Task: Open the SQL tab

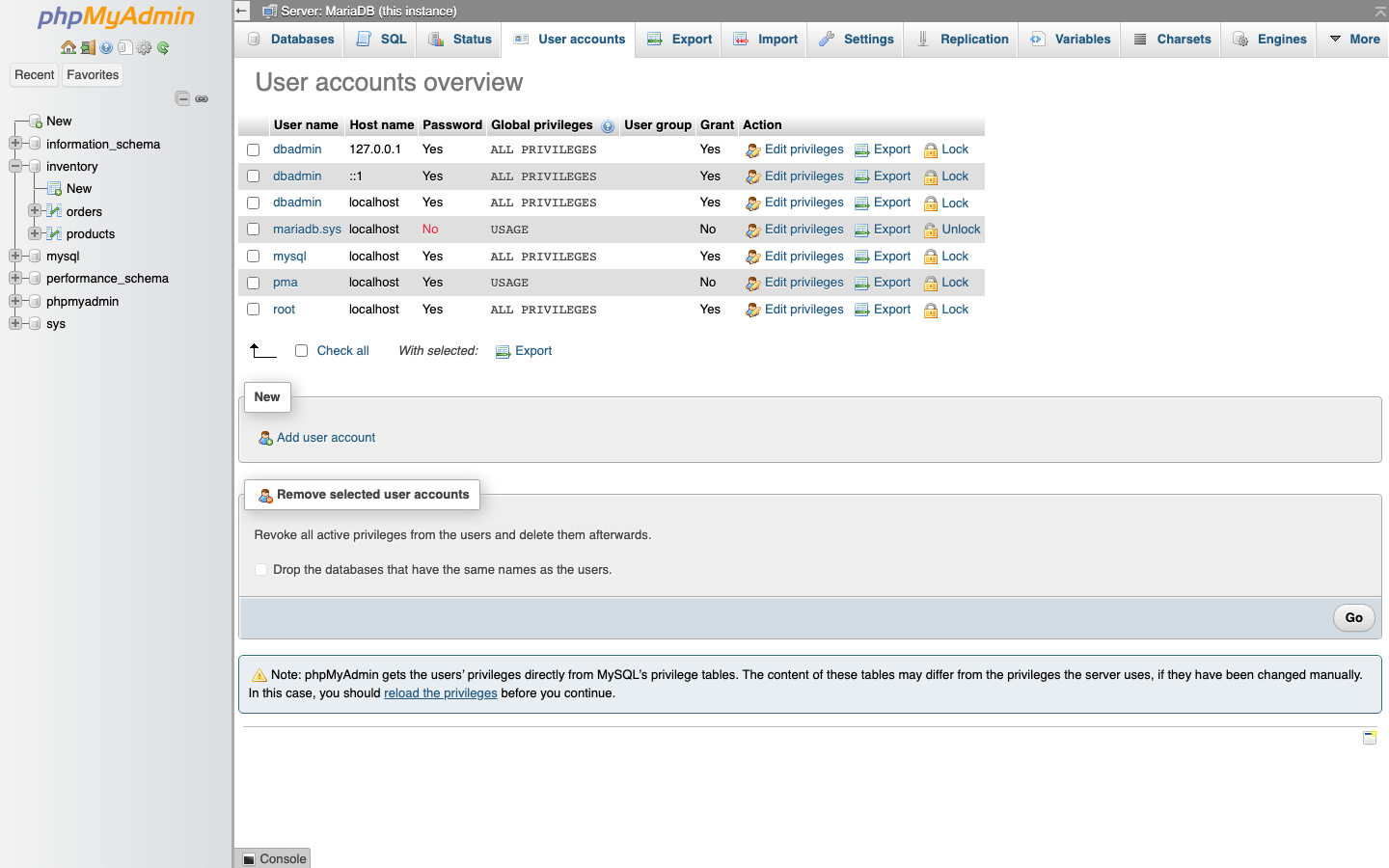Action: 382,40
